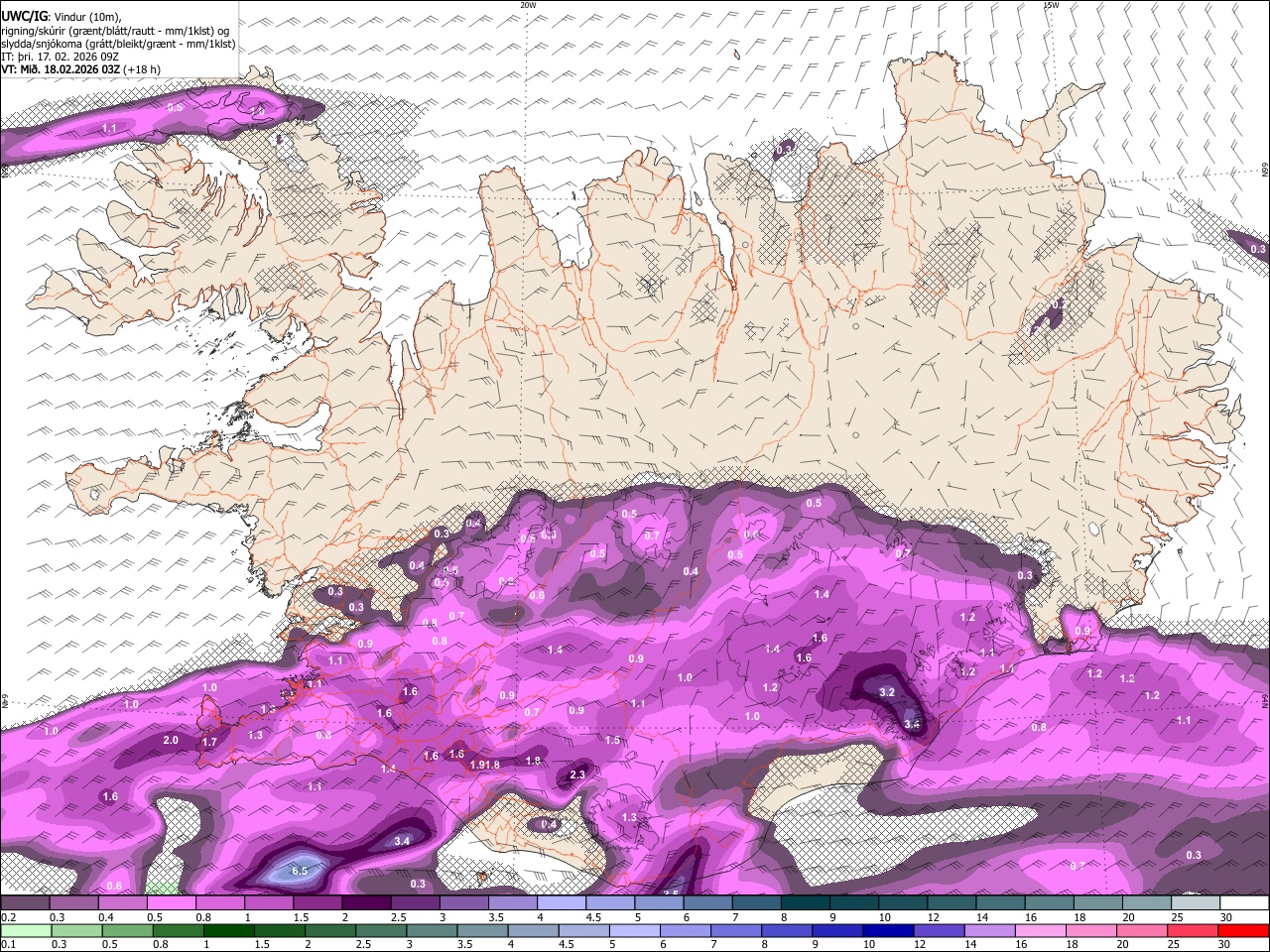Viewport: 1270px width, 952px height.
Task: Click the '15W' longitude label
Action: pyautogui.click(x=1051, y=5)
